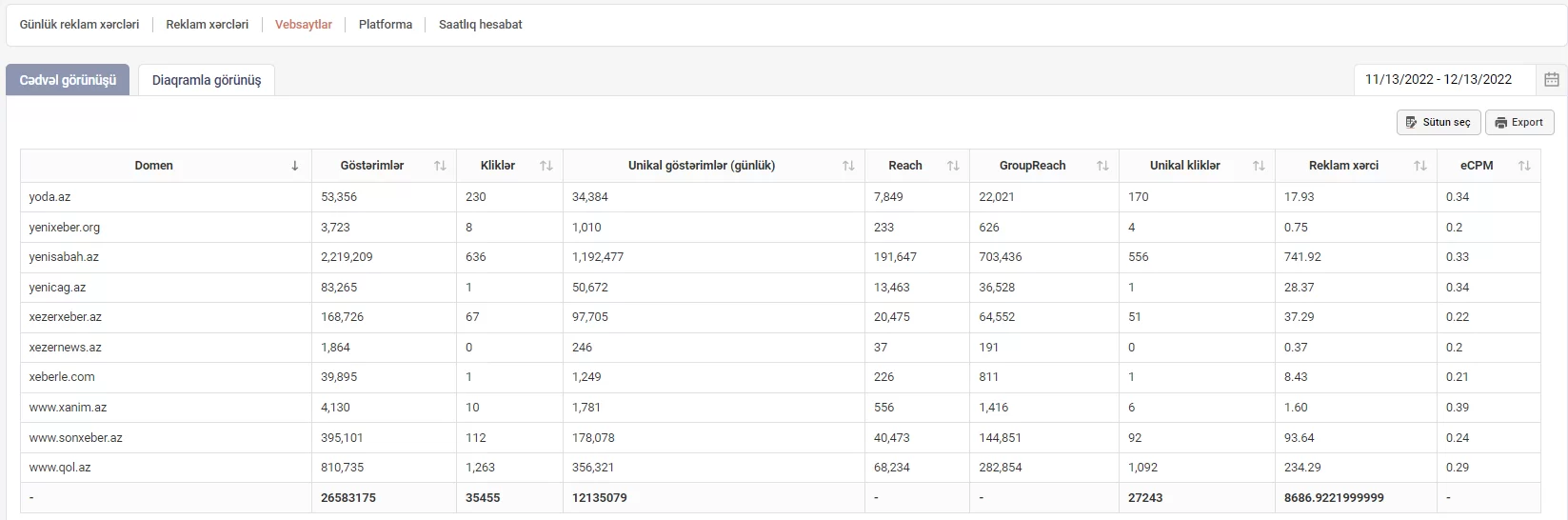This screenshot has height=520, width=1568.
Task: Switch to Cədvəl görünüşü tab
Action: pos(68,80)
